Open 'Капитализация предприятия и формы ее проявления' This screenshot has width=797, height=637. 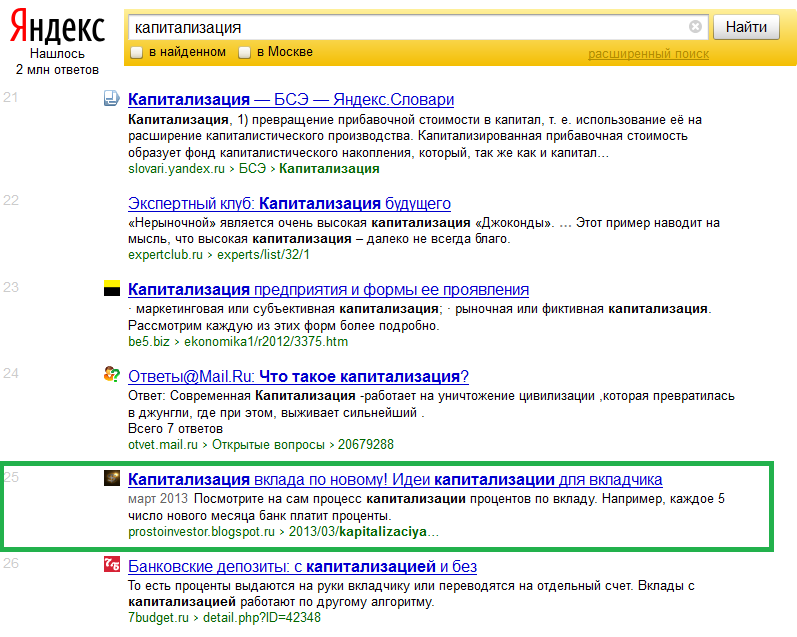coord(328,289)
